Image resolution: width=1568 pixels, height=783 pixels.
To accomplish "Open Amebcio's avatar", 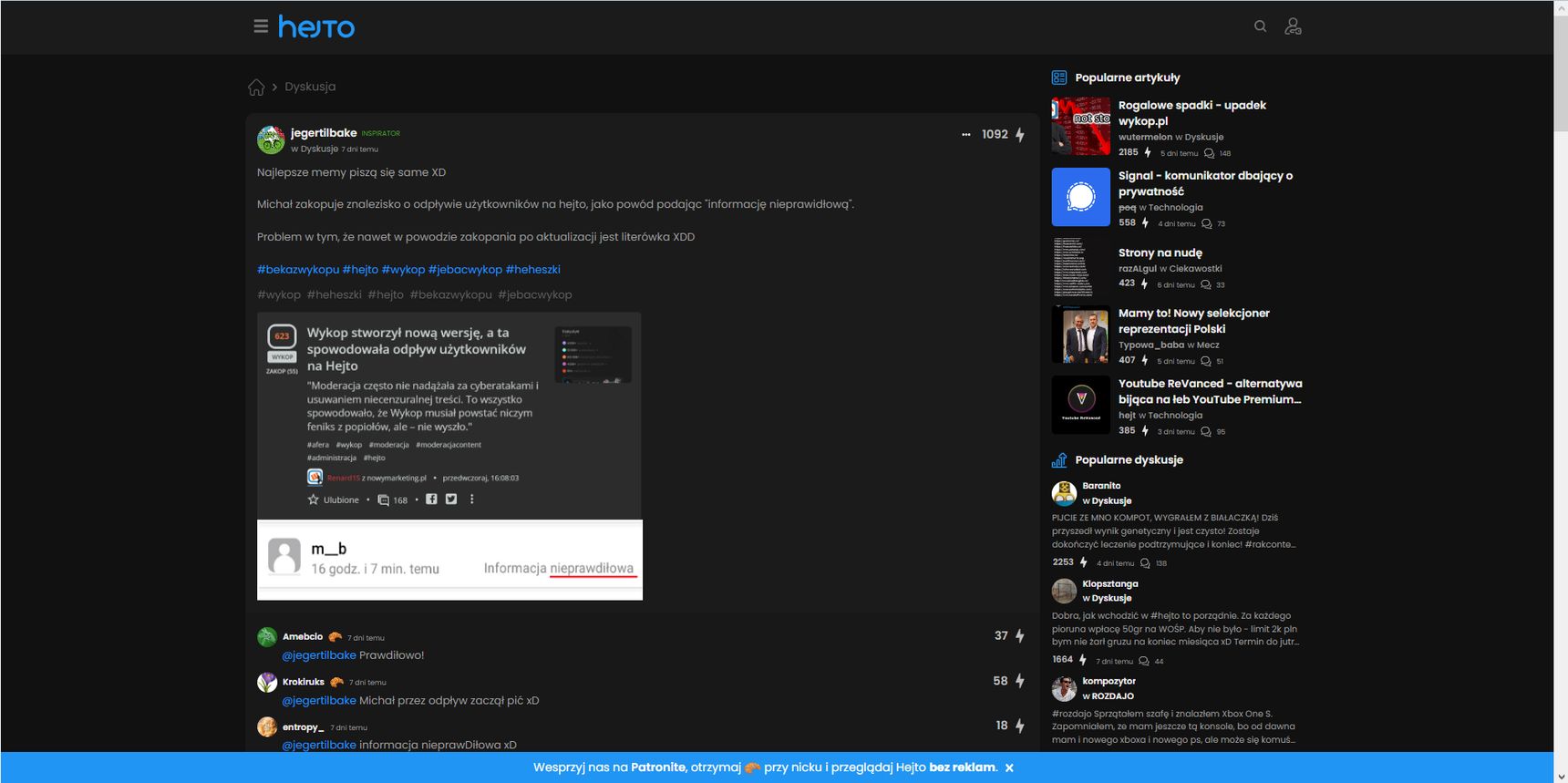I will 267,637.
